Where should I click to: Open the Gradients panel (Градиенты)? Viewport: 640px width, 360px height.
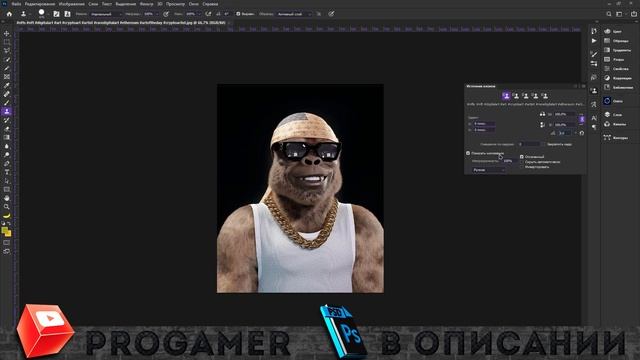pyautogui.click(x=617, y=50)
